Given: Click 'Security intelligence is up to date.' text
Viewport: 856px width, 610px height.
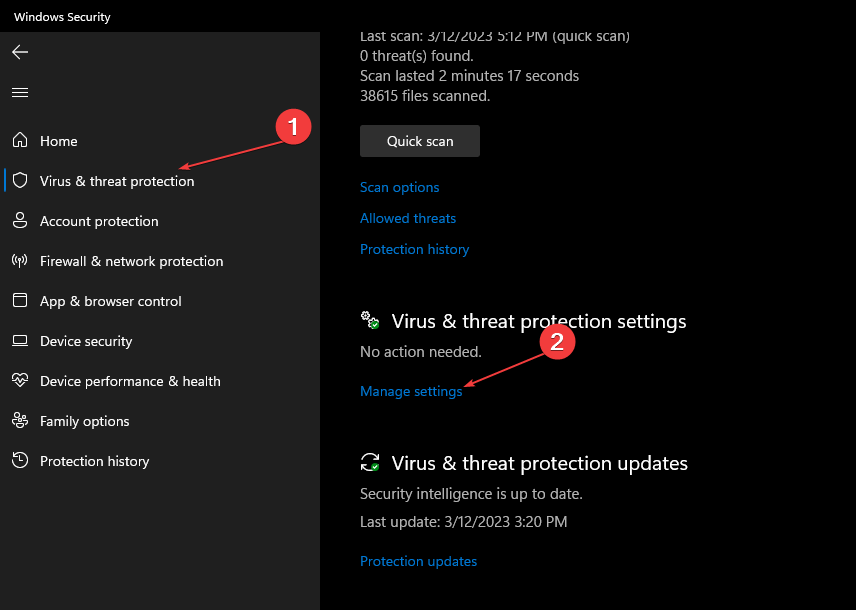Looking at the screenshot, I should click(x=471, y=494).
